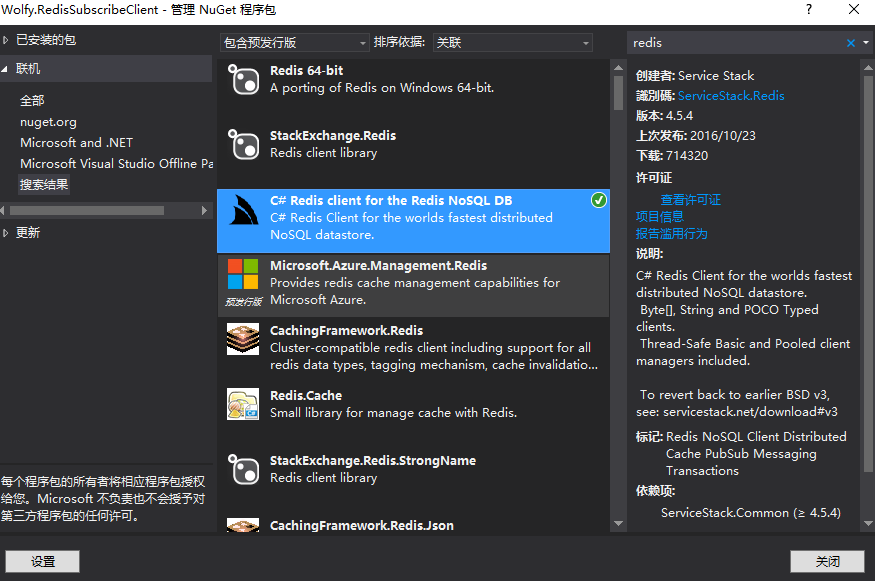The image size is (875, 581).
Task: Select the CachingFramework.Redis package title
Action: coord(347,330)
